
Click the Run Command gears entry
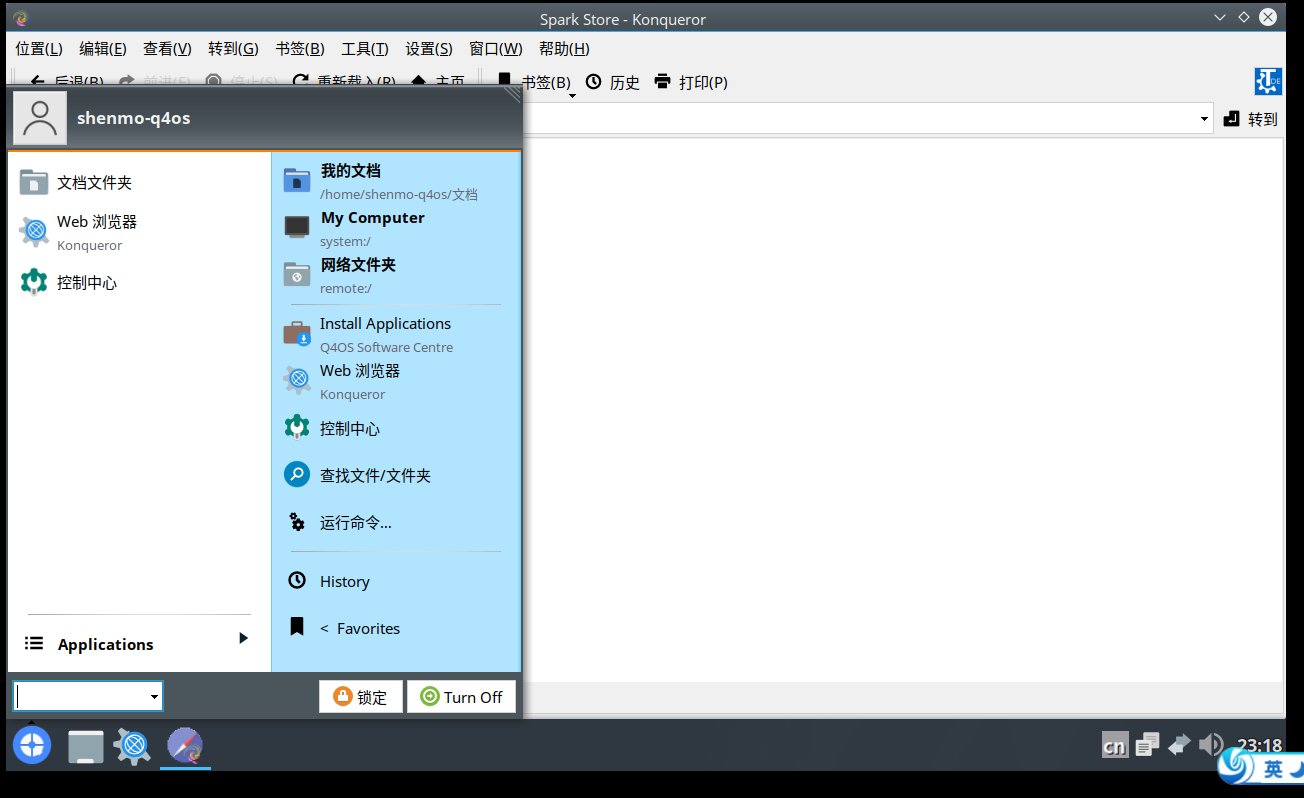[x=355, y=522]
